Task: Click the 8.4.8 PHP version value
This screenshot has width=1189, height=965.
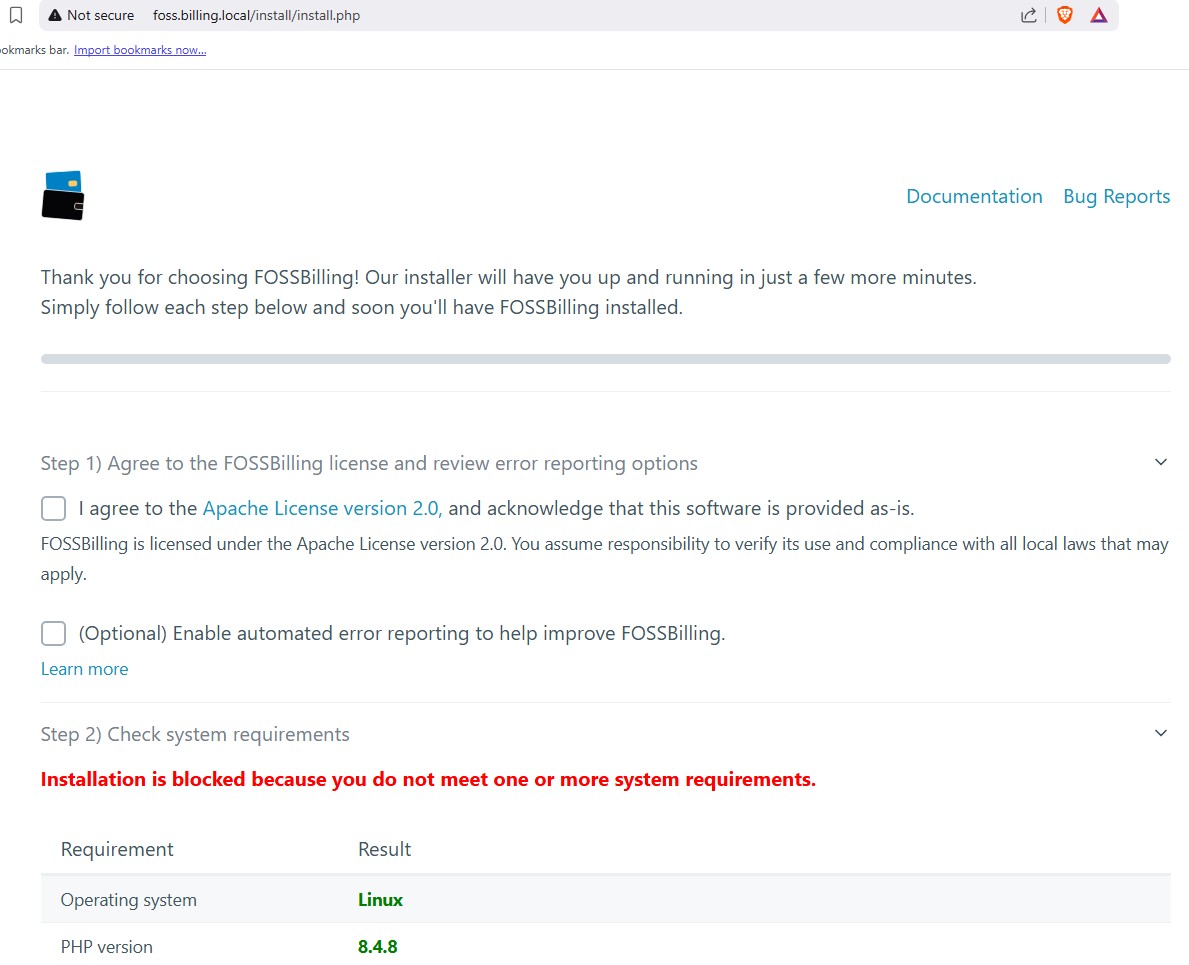Action: click(378, 947)
